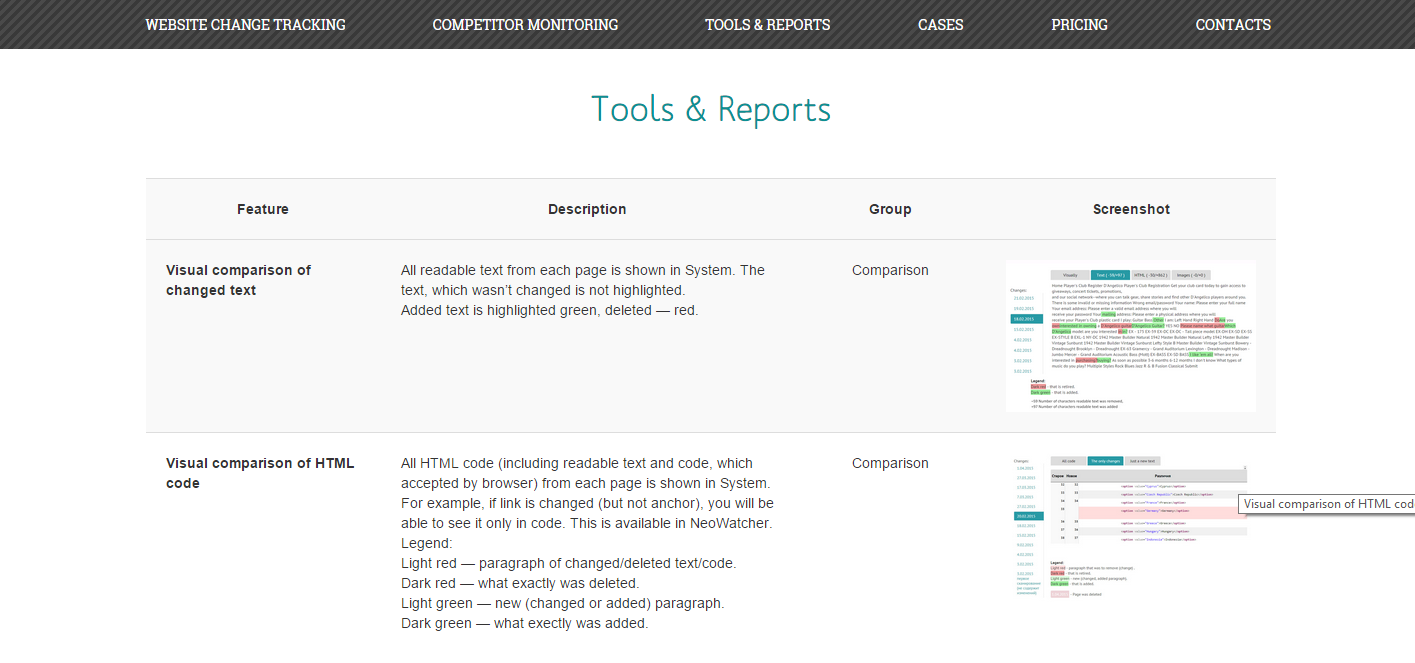Screen dimensions: 1415x663
Task: Open the Contacts navigation link
Action: 1233,25
